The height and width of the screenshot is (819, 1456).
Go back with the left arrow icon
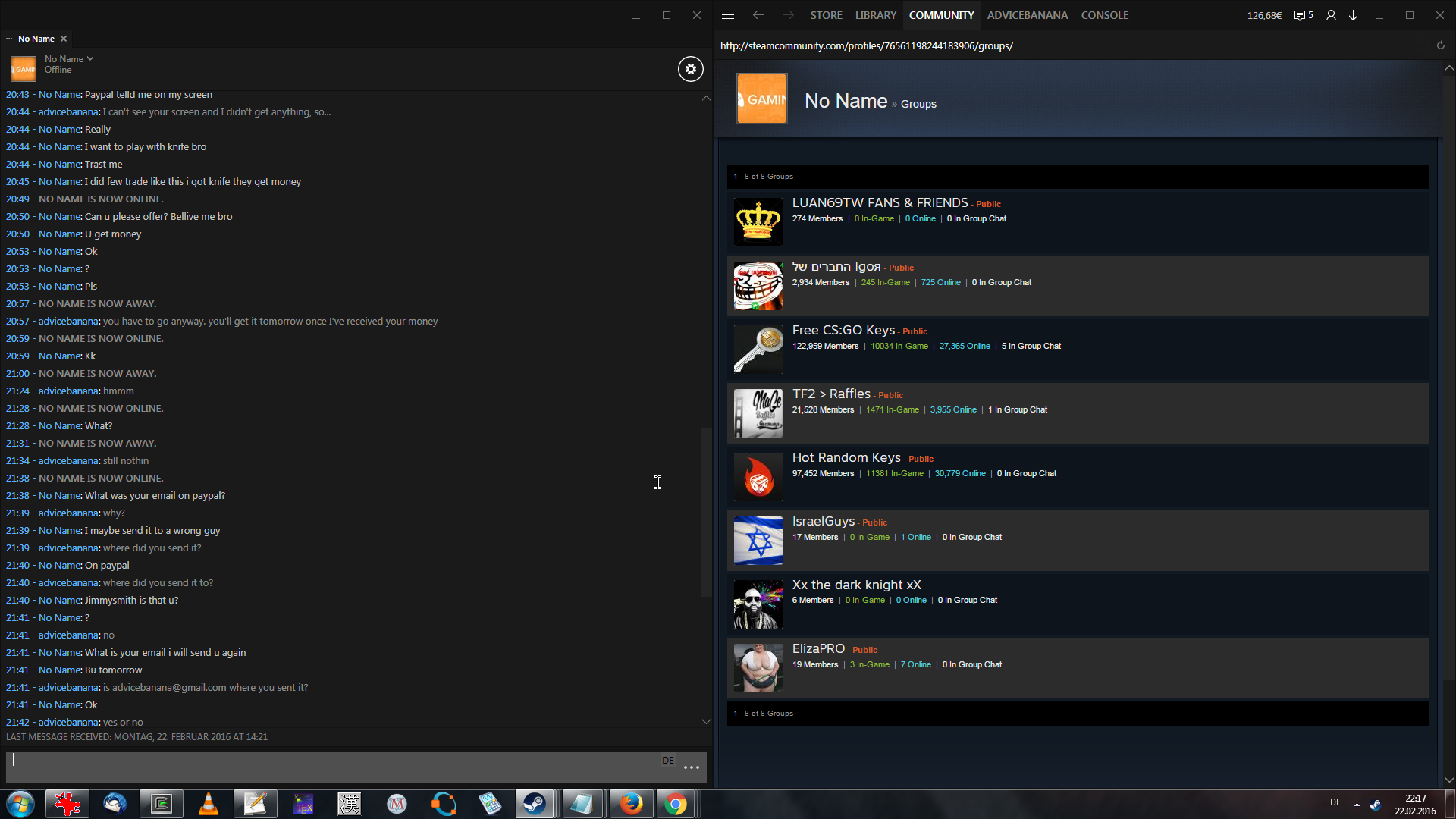pos(758,15)
